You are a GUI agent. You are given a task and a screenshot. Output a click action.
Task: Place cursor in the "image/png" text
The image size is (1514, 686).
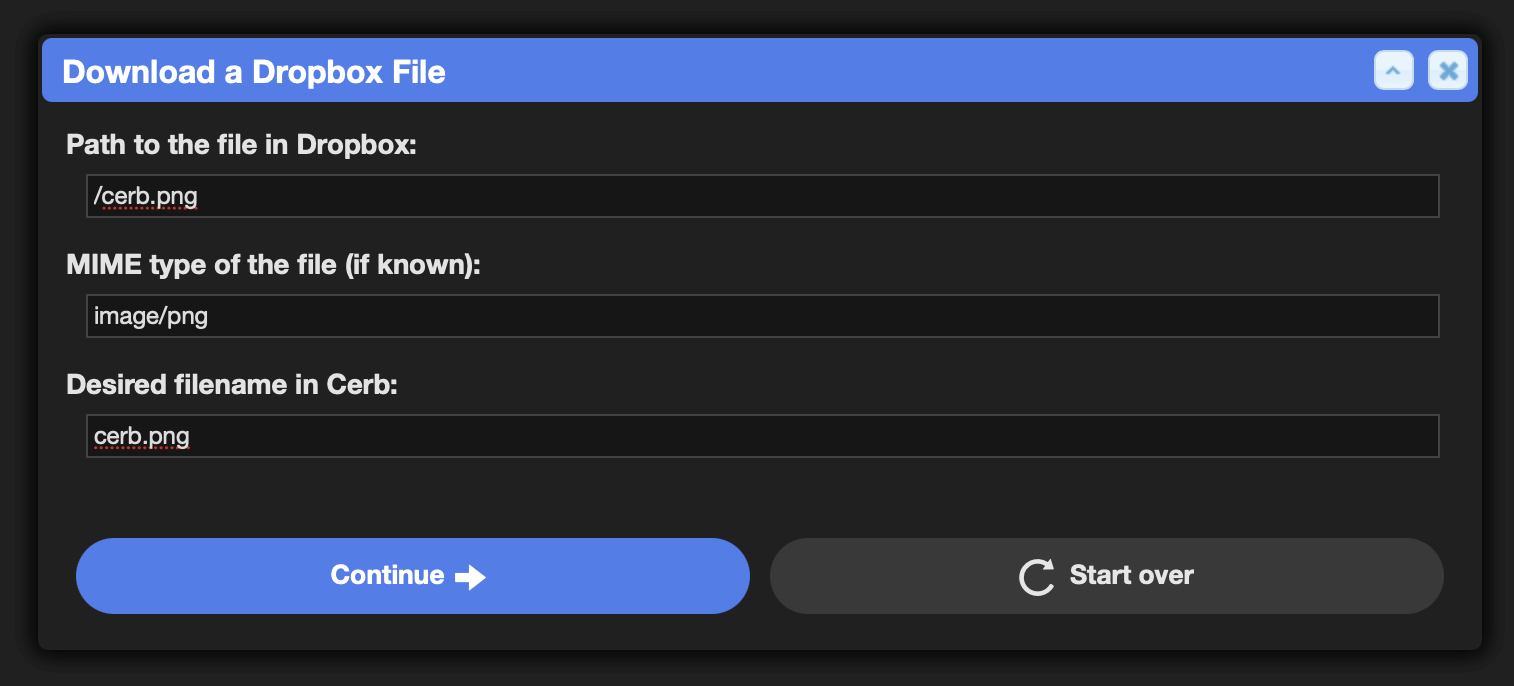(151, 317)
